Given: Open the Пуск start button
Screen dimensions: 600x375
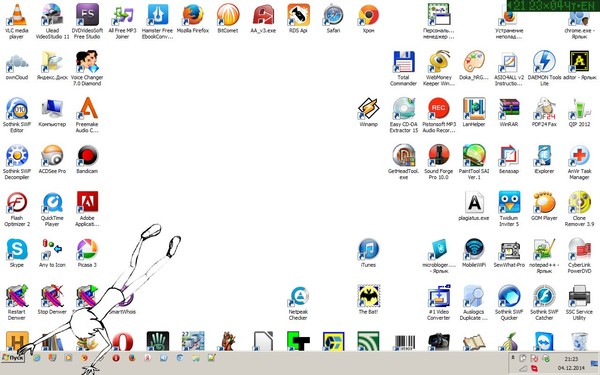Looking at the screenshot, I should (x=13, y=358).
